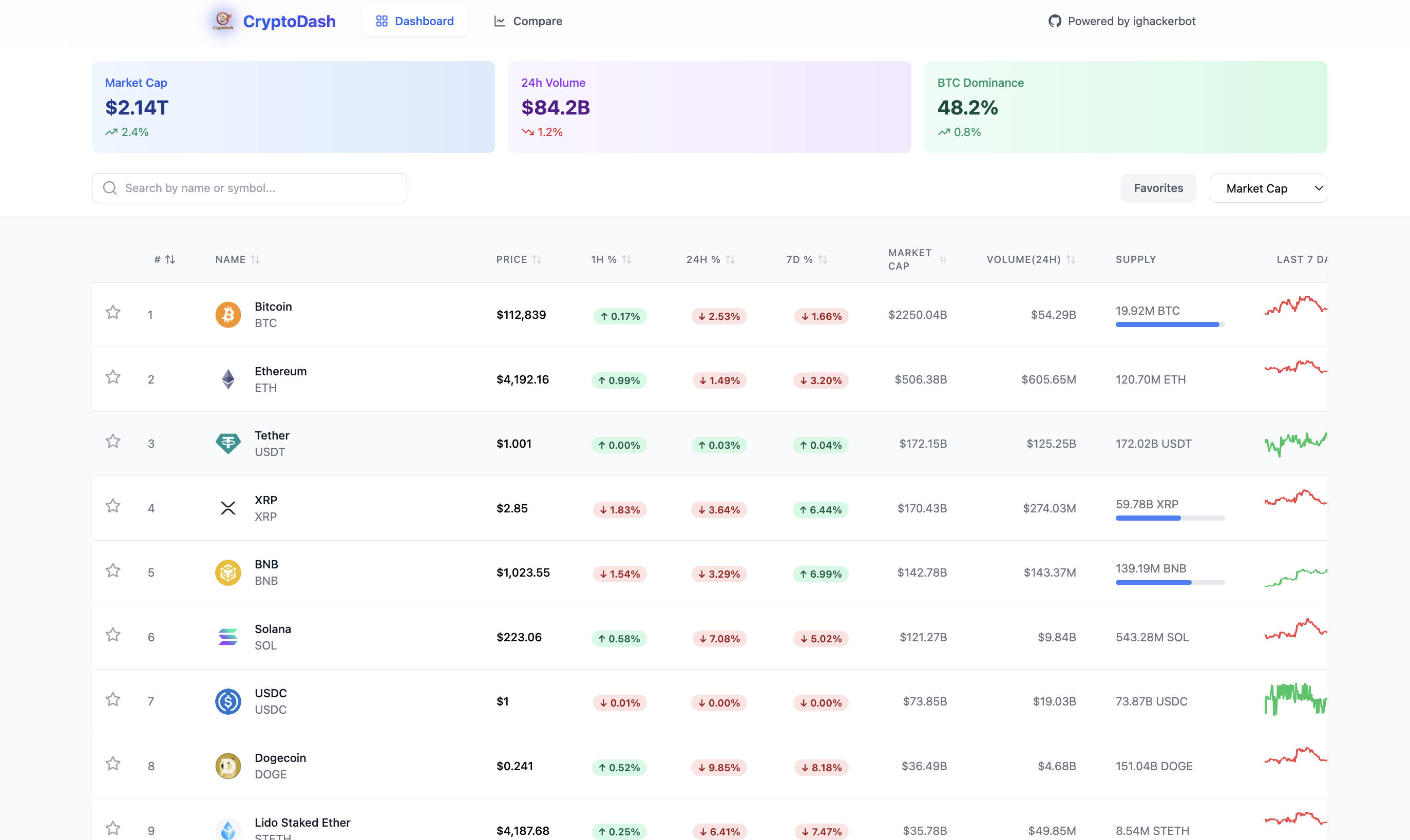Open Powered by ighackerbot link
This screenshot has height=840, width=1410.
(1131, 21)
